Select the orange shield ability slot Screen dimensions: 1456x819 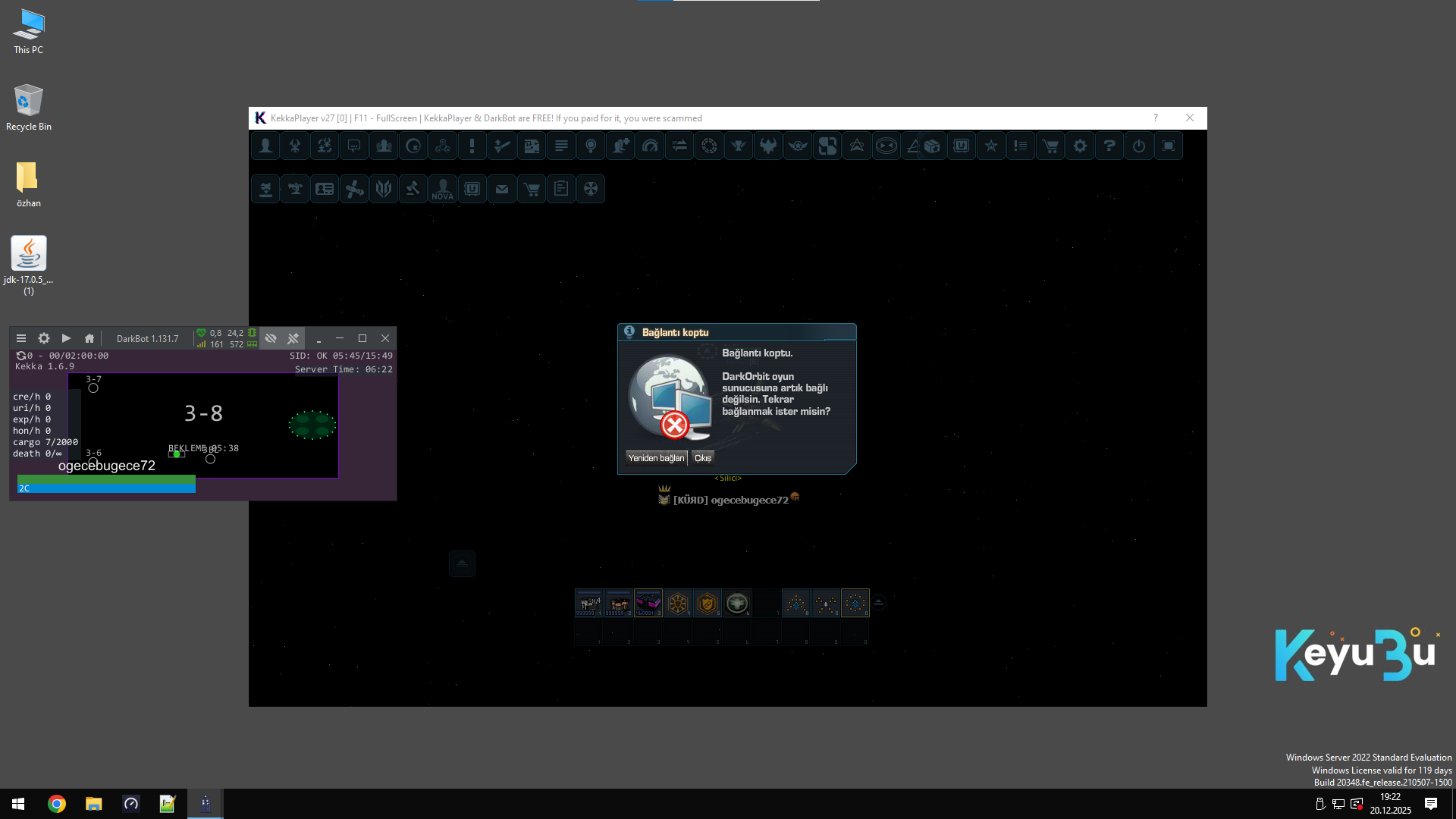click(x=707, y=603)
